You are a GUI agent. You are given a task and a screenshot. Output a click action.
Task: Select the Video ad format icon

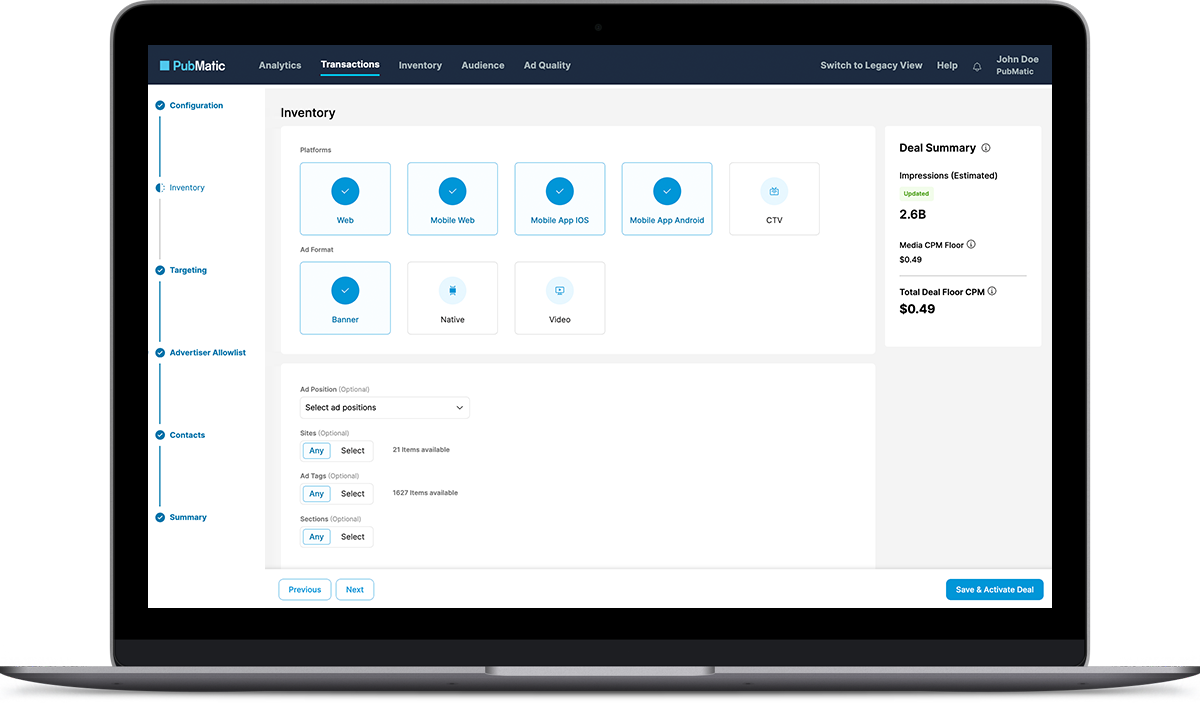[559, 290]
